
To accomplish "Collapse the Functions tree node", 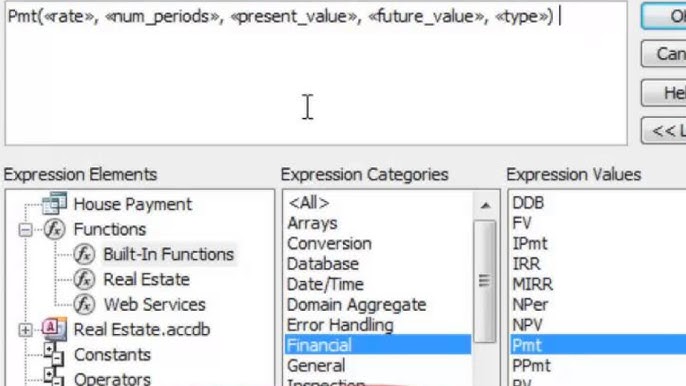I will coord(25,229).
